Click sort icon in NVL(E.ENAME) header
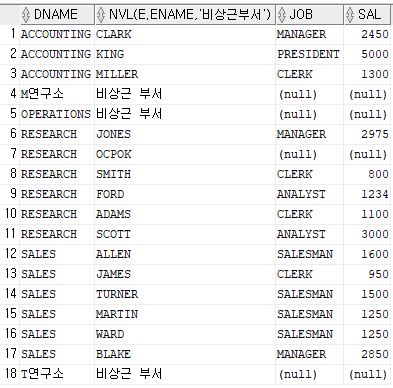The image size is (393, 388). coord(101,15)
